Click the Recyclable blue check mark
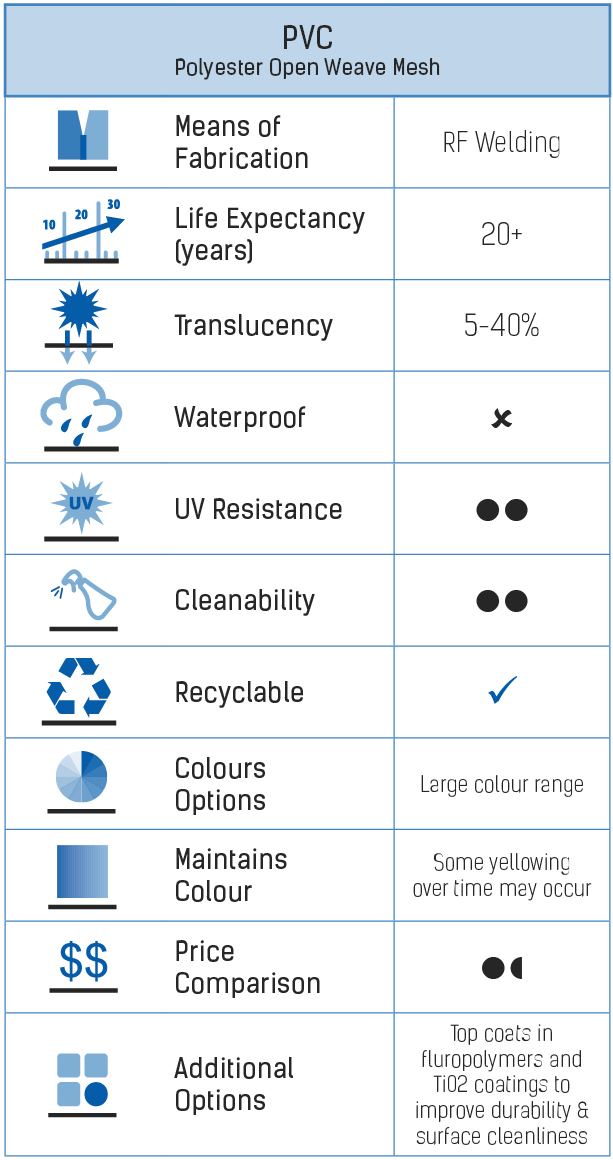 pyautogui.click(x=503, y=690)
